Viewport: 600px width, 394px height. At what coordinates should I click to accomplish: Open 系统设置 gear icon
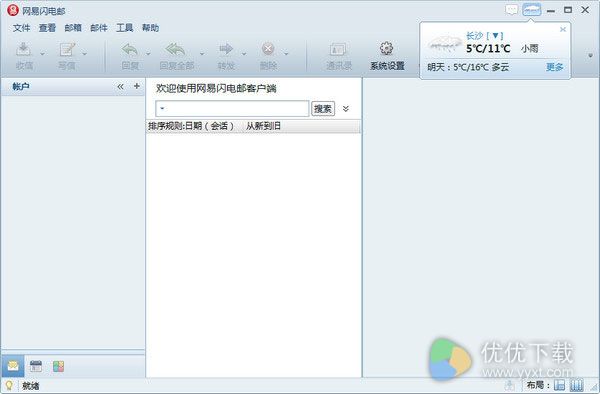click(386, 49)
